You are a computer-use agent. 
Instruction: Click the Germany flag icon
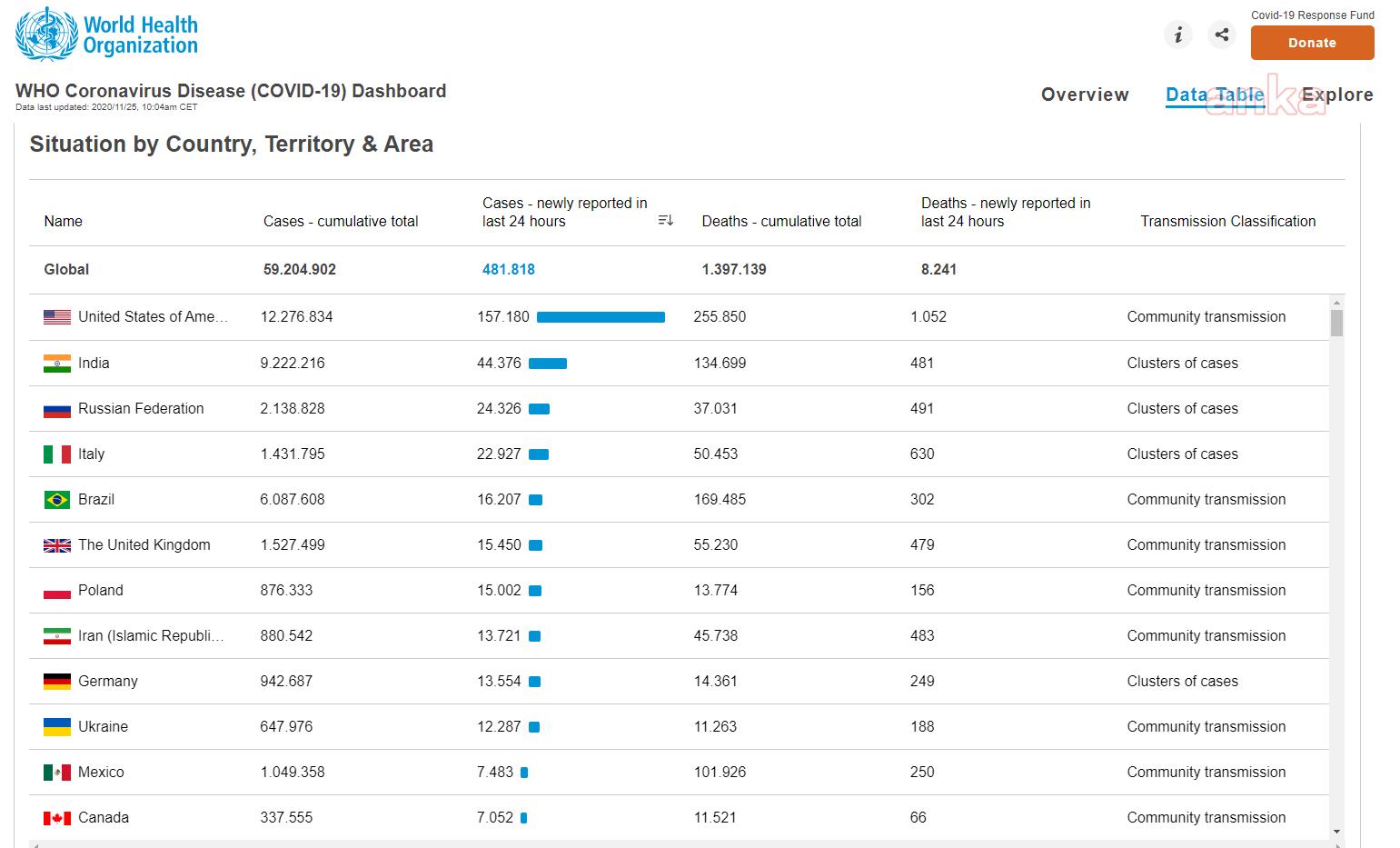pos(57,682)
